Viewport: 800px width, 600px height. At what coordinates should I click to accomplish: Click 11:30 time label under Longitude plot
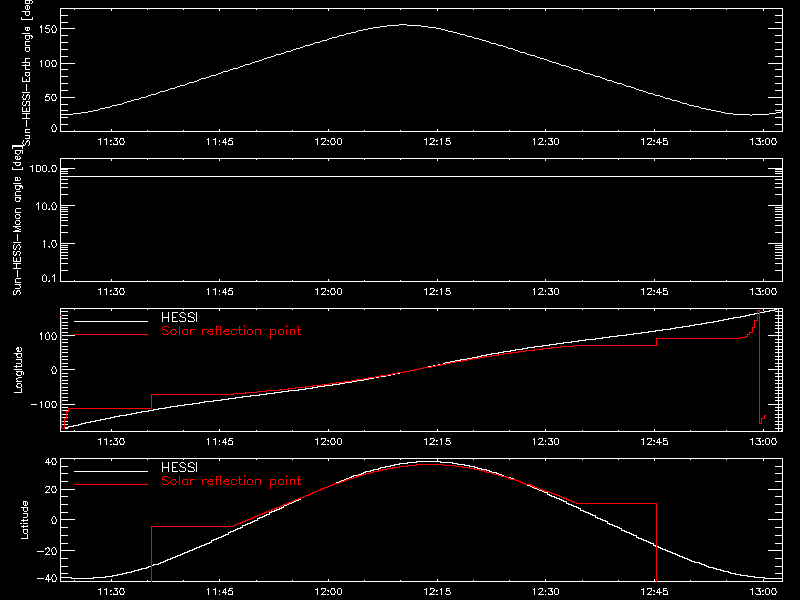(111, 442)
